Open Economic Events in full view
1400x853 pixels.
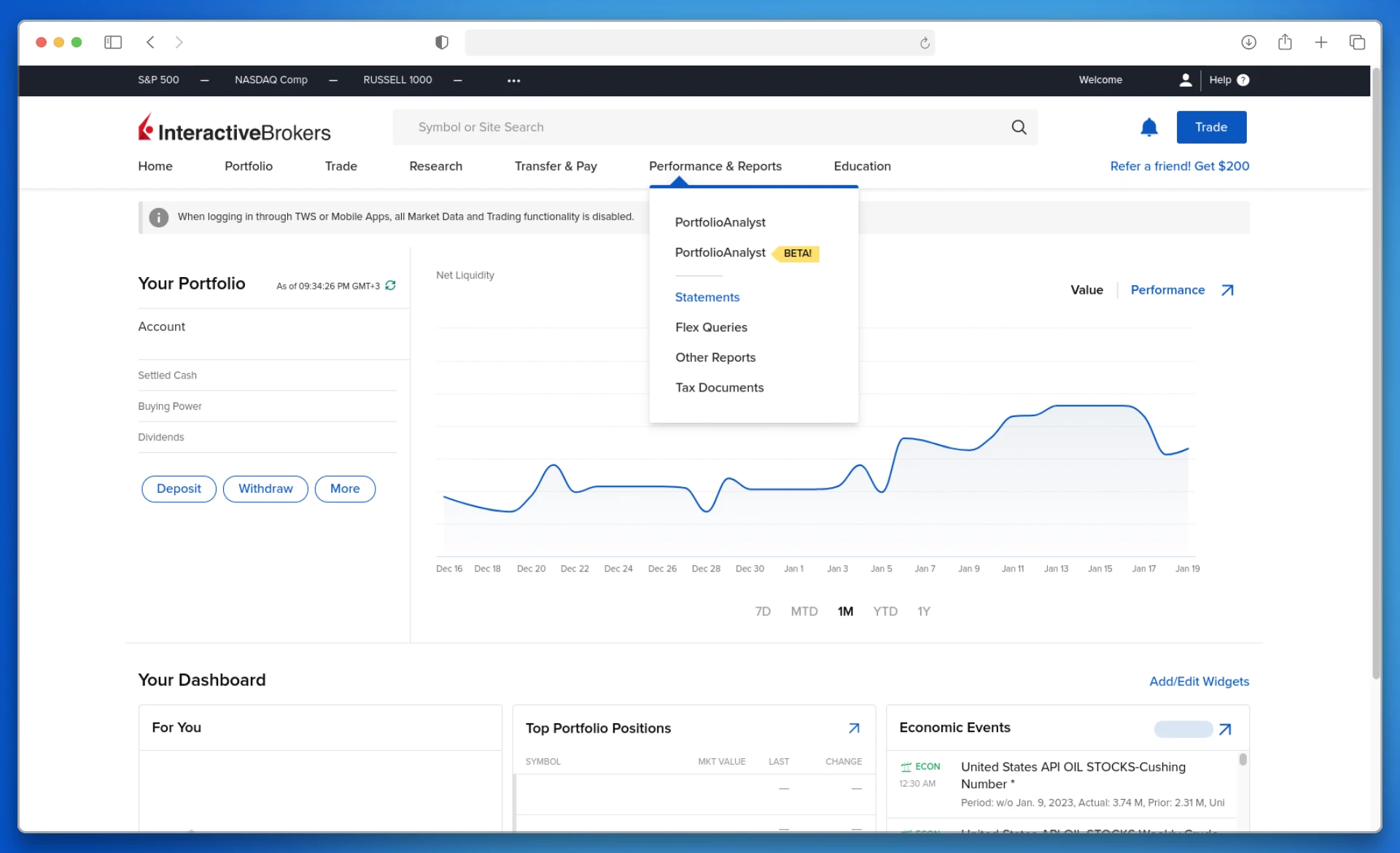pyautogui.click(x=1225, y=729)
